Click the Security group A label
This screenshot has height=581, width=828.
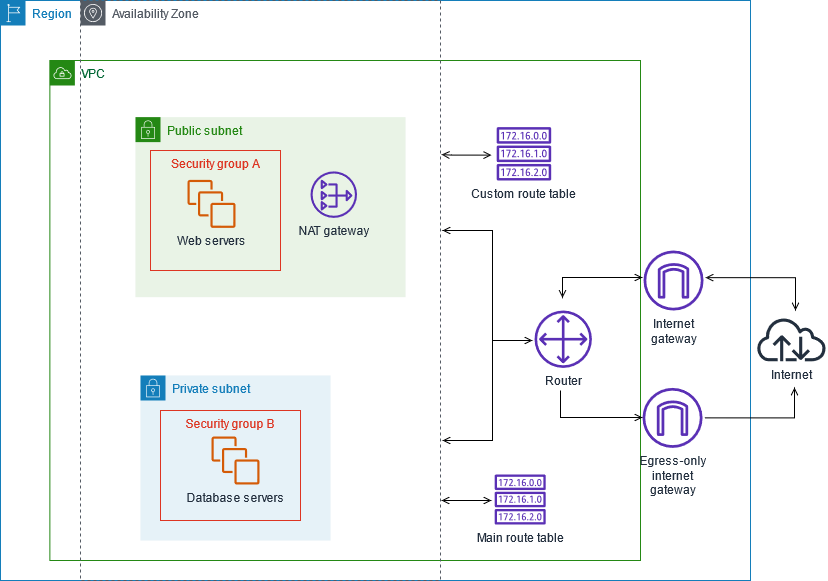coord(215,164)
